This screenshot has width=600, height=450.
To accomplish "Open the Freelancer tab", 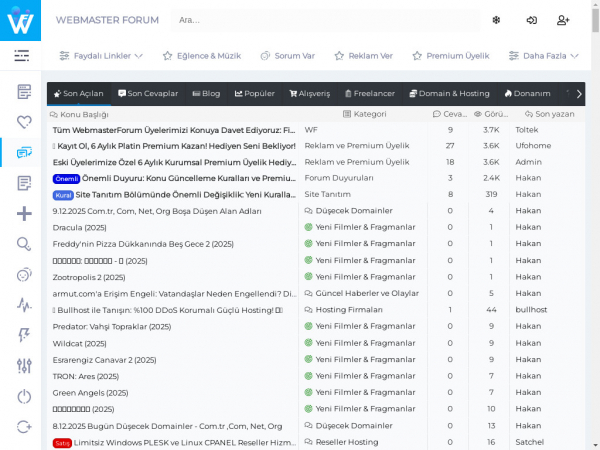I will [369, 94].
